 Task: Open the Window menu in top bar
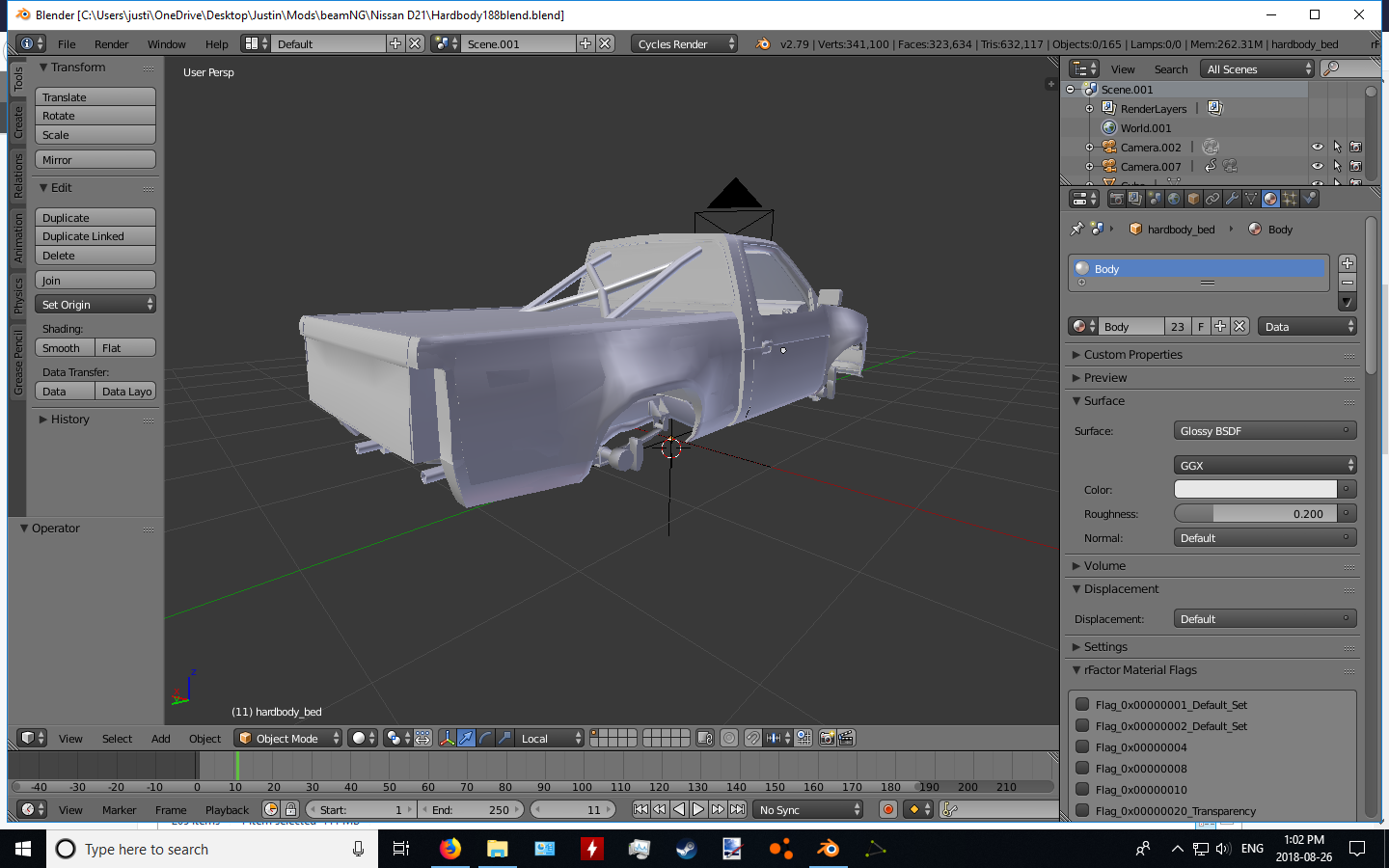(166, 44)
